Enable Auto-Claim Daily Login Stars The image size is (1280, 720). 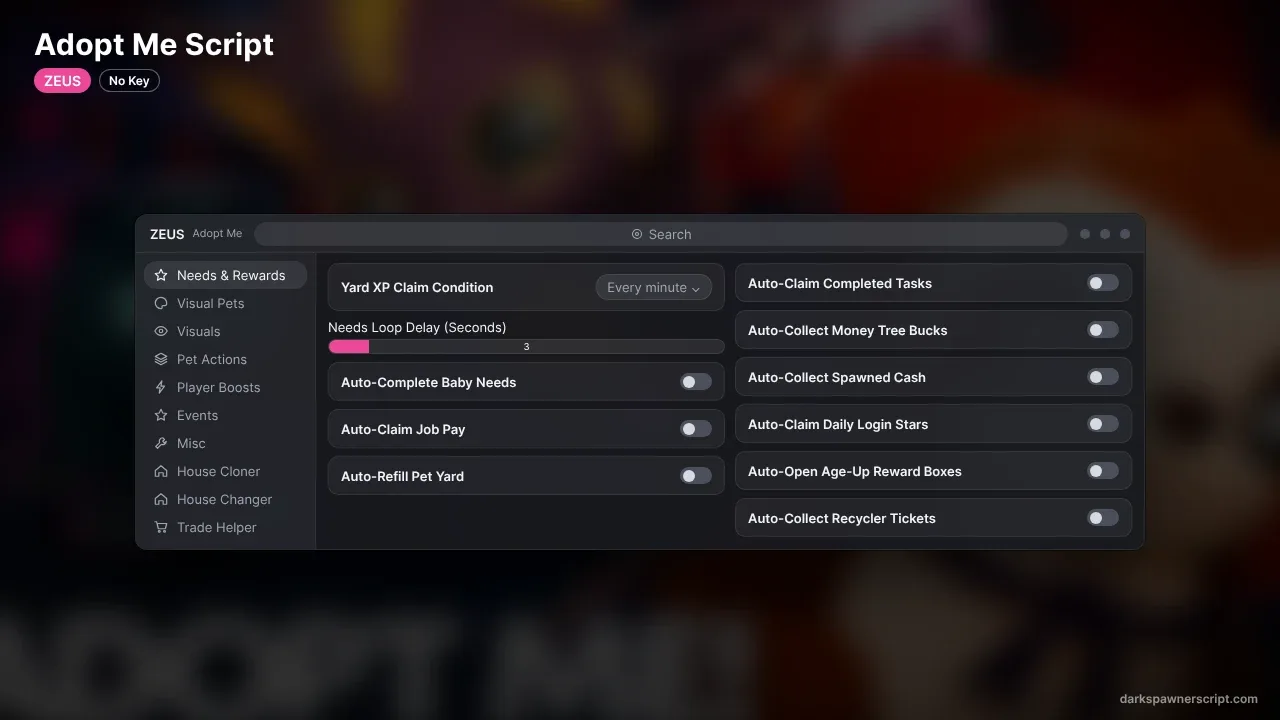[x=1103, y=424]
